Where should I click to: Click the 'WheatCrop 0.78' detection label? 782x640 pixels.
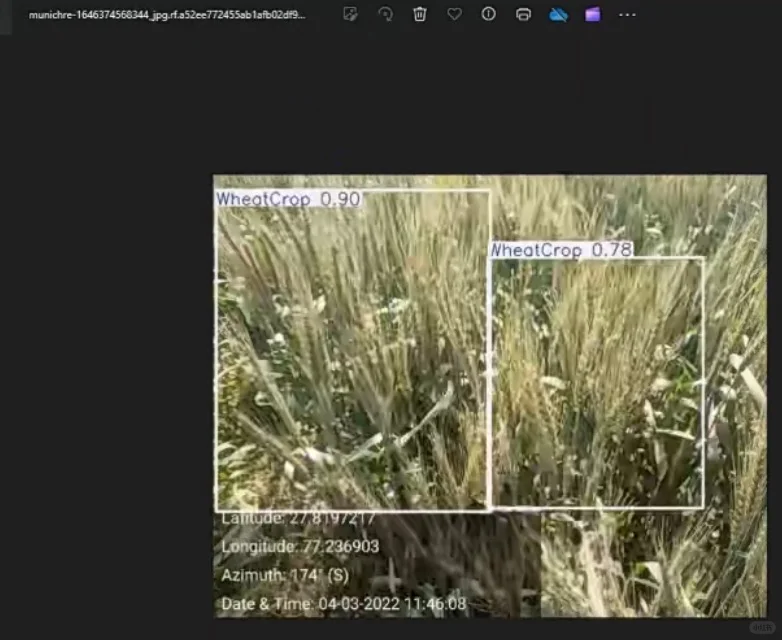(x=562, y=249)
